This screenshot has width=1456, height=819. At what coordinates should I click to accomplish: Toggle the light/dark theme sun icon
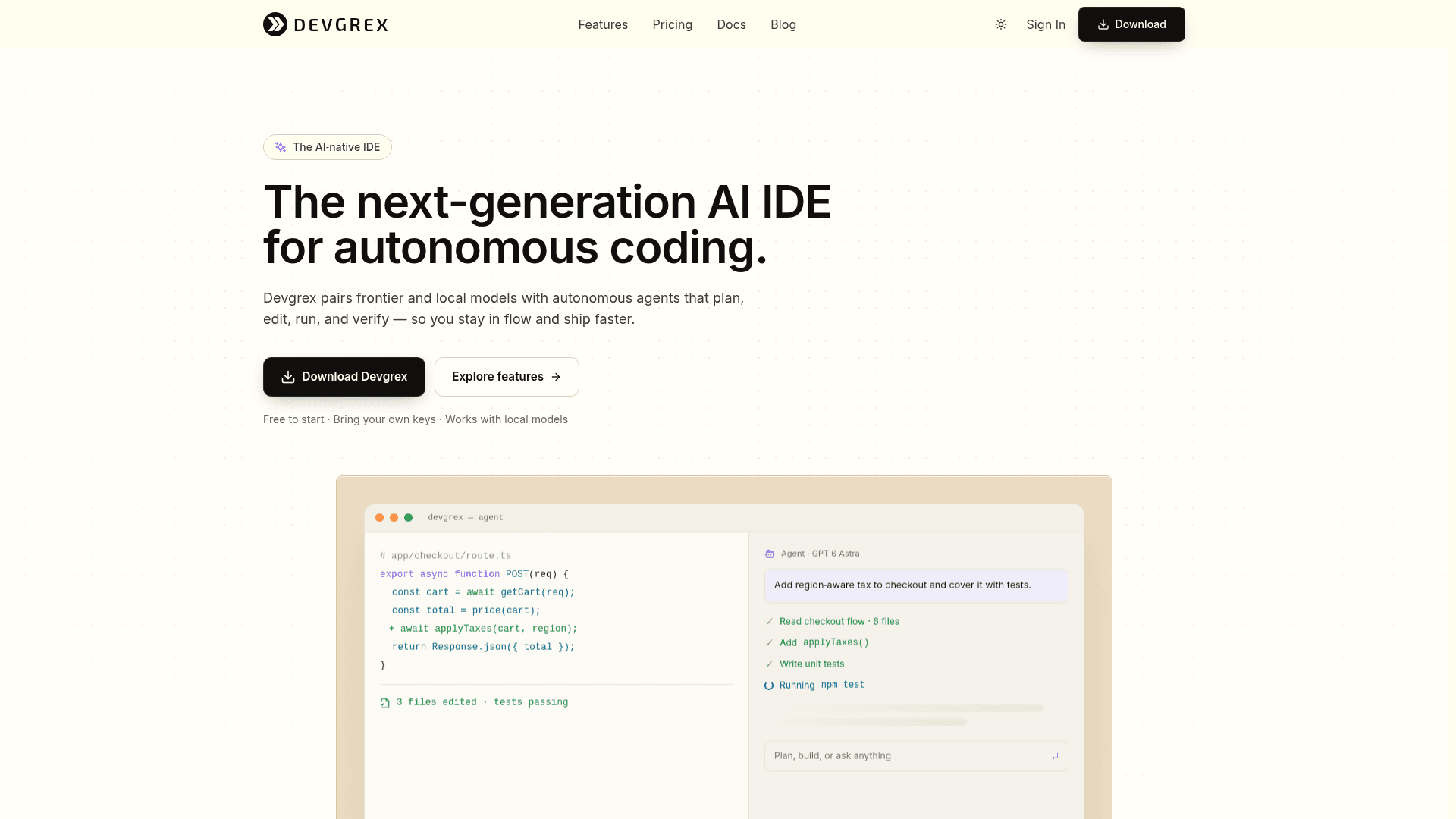coord(1001,24)
